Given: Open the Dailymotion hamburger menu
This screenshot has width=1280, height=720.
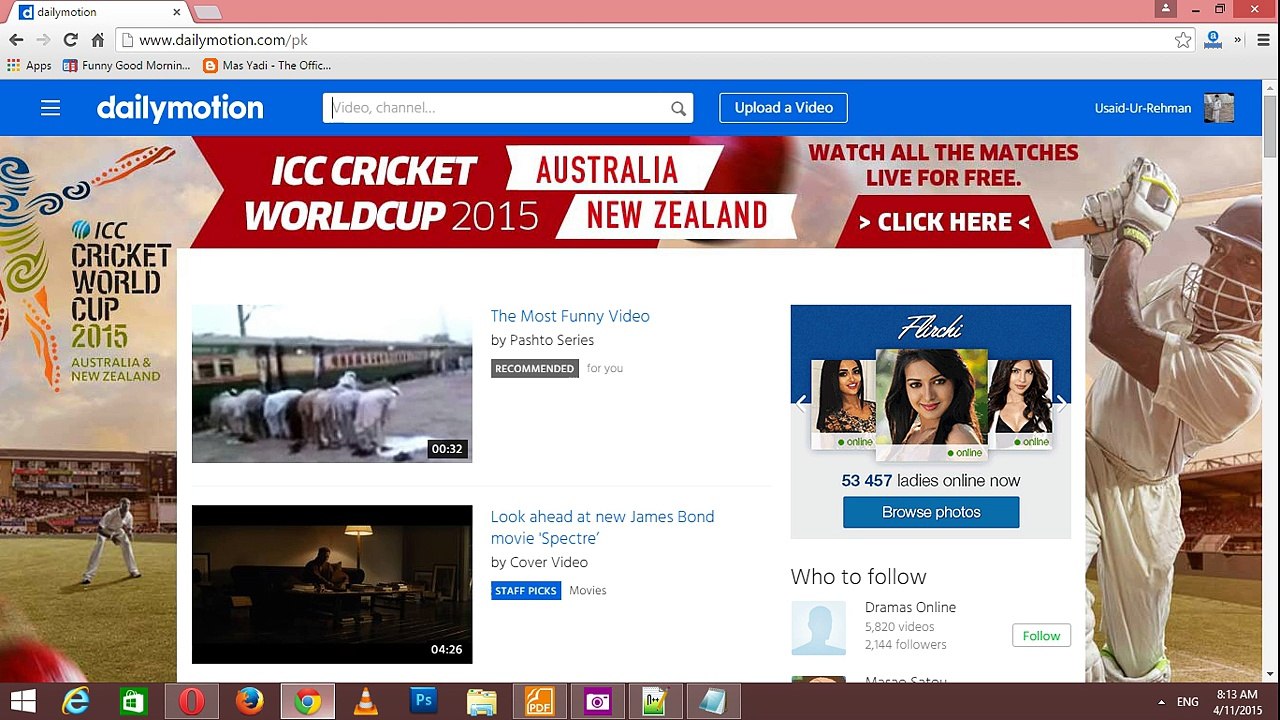Looking at the screenshot, I should [x=50, y=108].
